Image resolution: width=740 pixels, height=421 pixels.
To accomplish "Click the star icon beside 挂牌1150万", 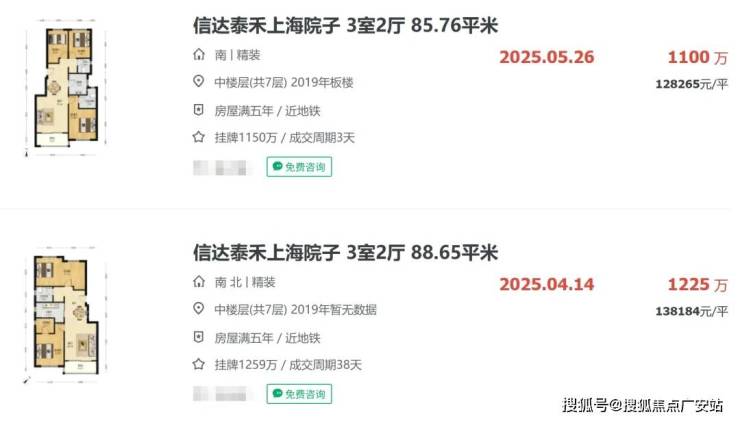I will pos(199,137).
